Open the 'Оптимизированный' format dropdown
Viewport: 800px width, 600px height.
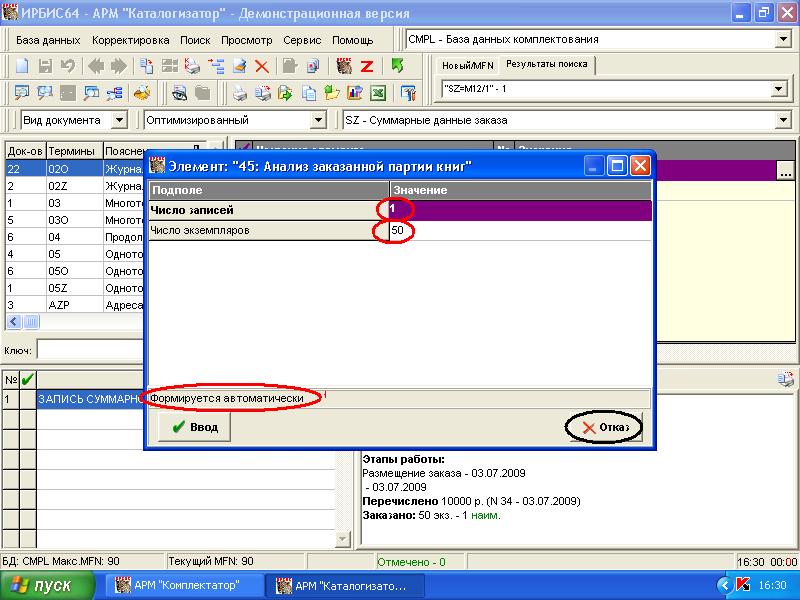click(x=318, y=120)
